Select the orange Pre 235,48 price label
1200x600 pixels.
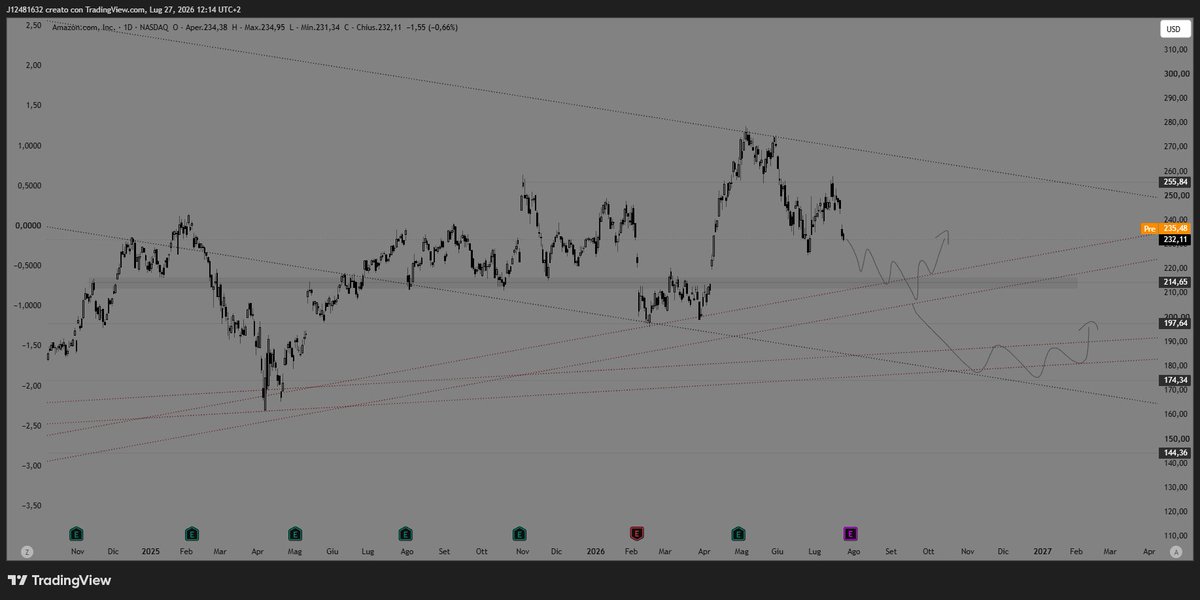tap(1165, 229)
